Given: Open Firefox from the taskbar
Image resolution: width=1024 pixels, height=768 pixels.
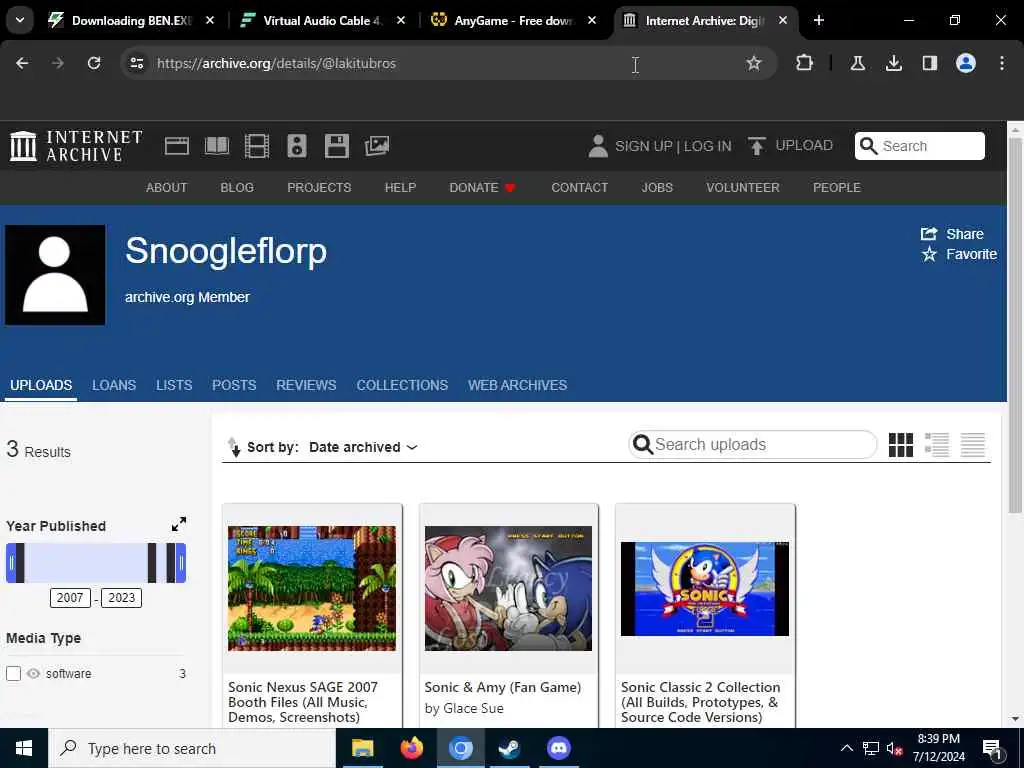Looking at the screenshot, I should click(x=411, y=748).
